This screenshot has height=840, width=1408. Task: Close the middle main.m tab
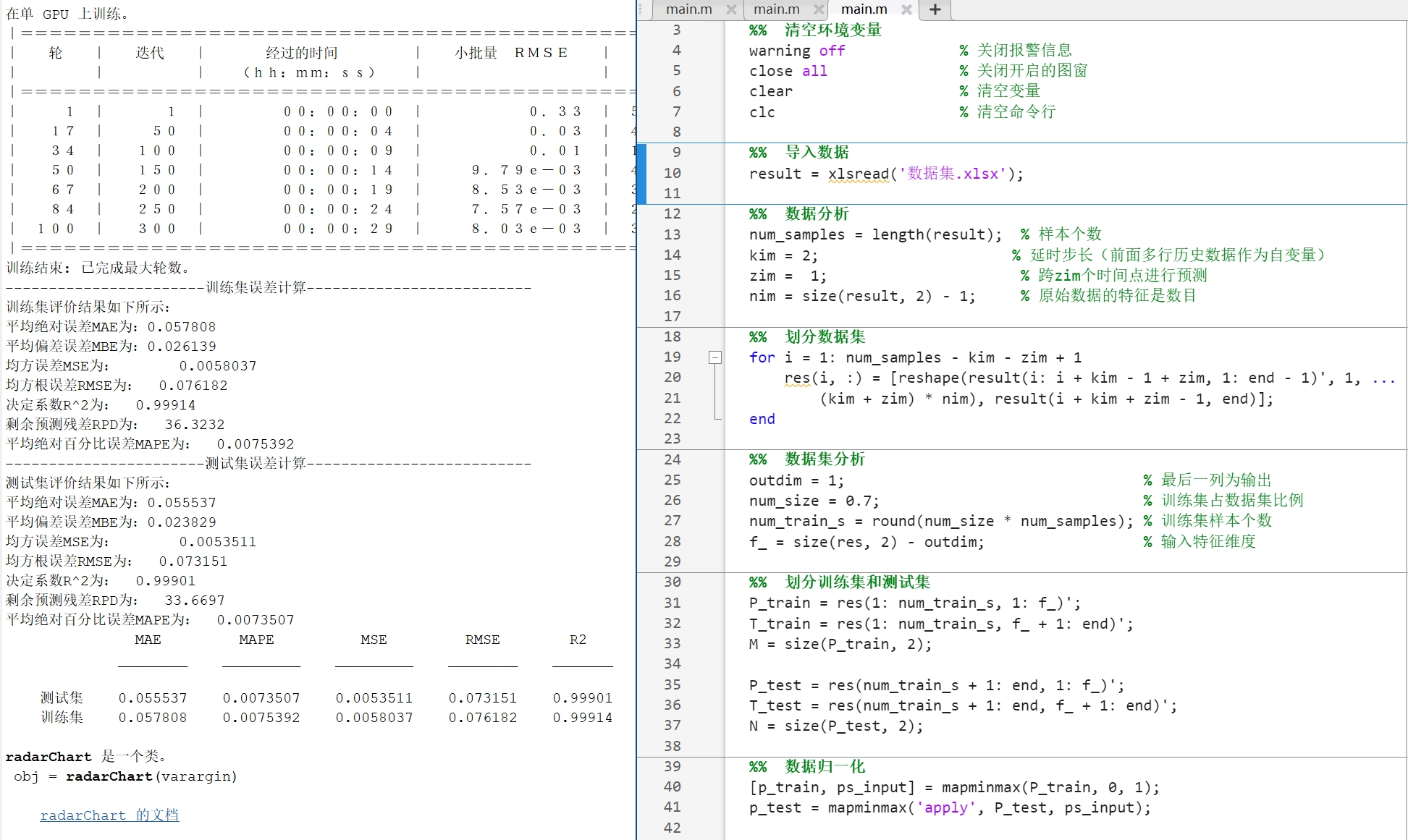point(819,9)
